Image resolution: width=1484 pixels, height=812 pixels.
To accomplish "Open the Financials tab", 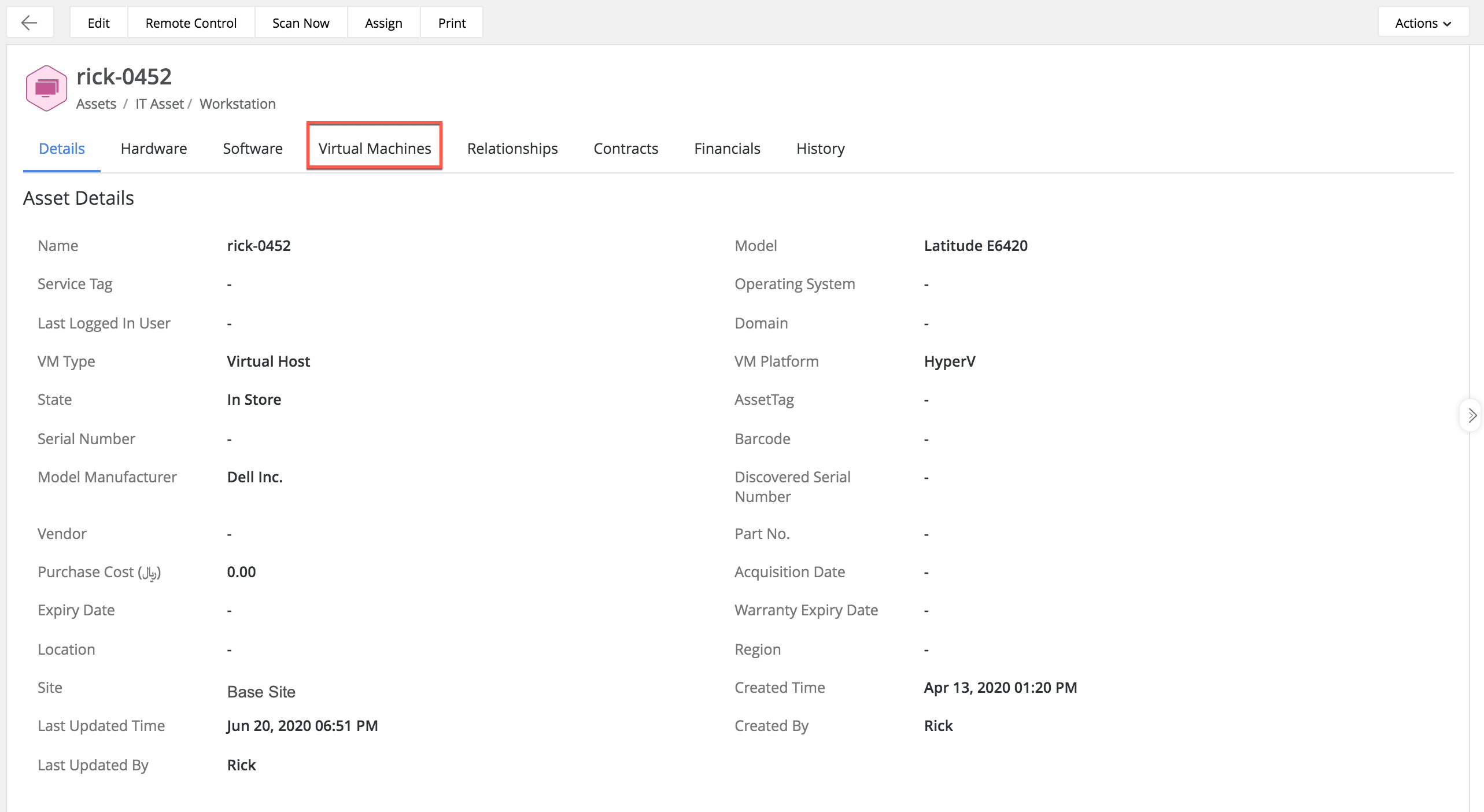I will tap(727, 149).
